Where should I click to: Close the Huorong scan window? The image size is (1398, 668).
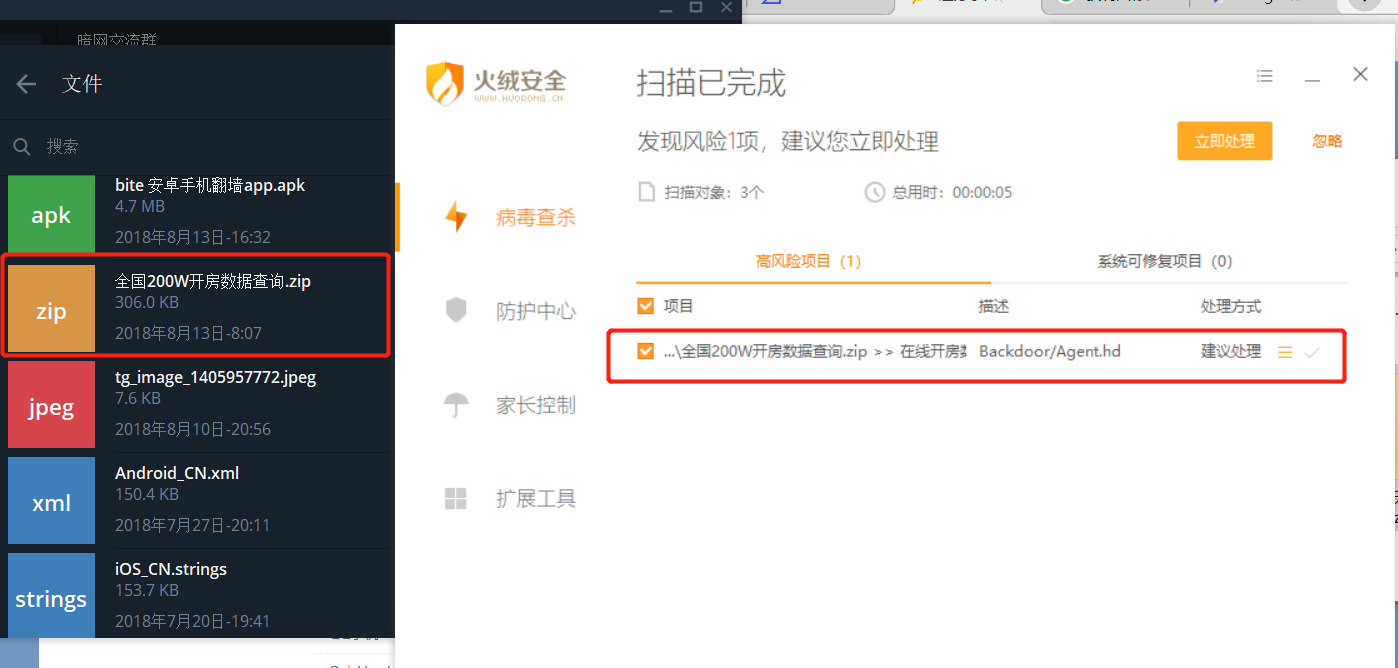pyautogui.click(x=1360, y=74)
